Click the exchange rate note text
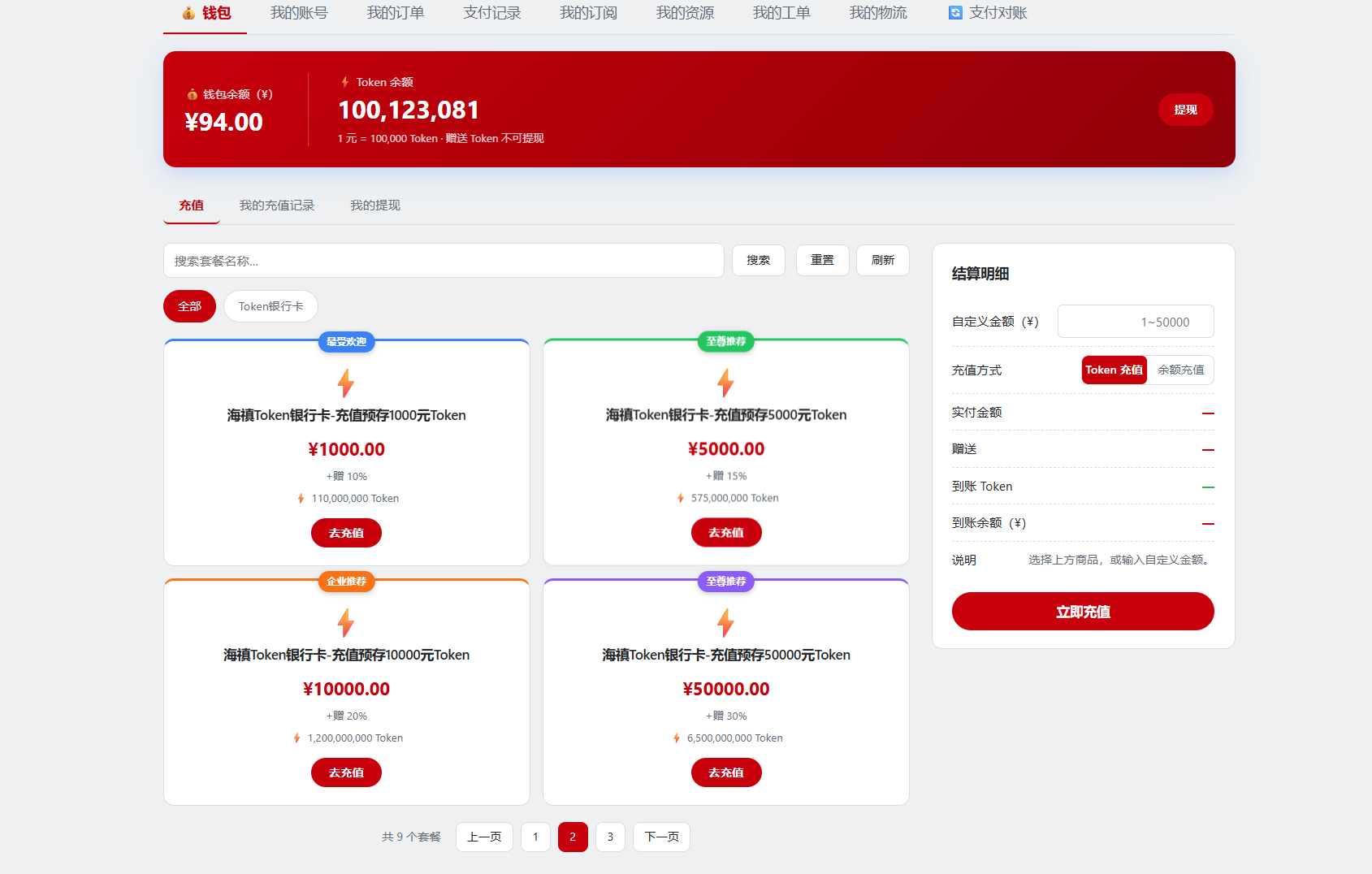The height and width of the screenshot is (874, 1372). 440,139
